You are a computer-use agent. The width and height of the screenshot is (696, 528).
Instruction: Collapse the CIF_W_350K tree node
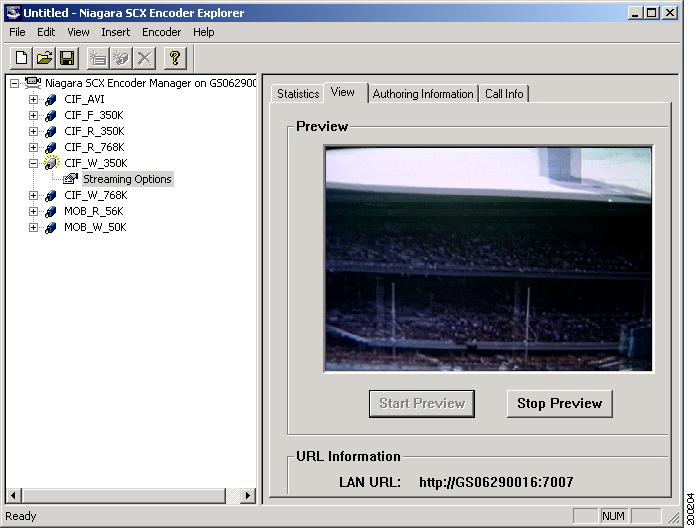(x=33, y=163)
